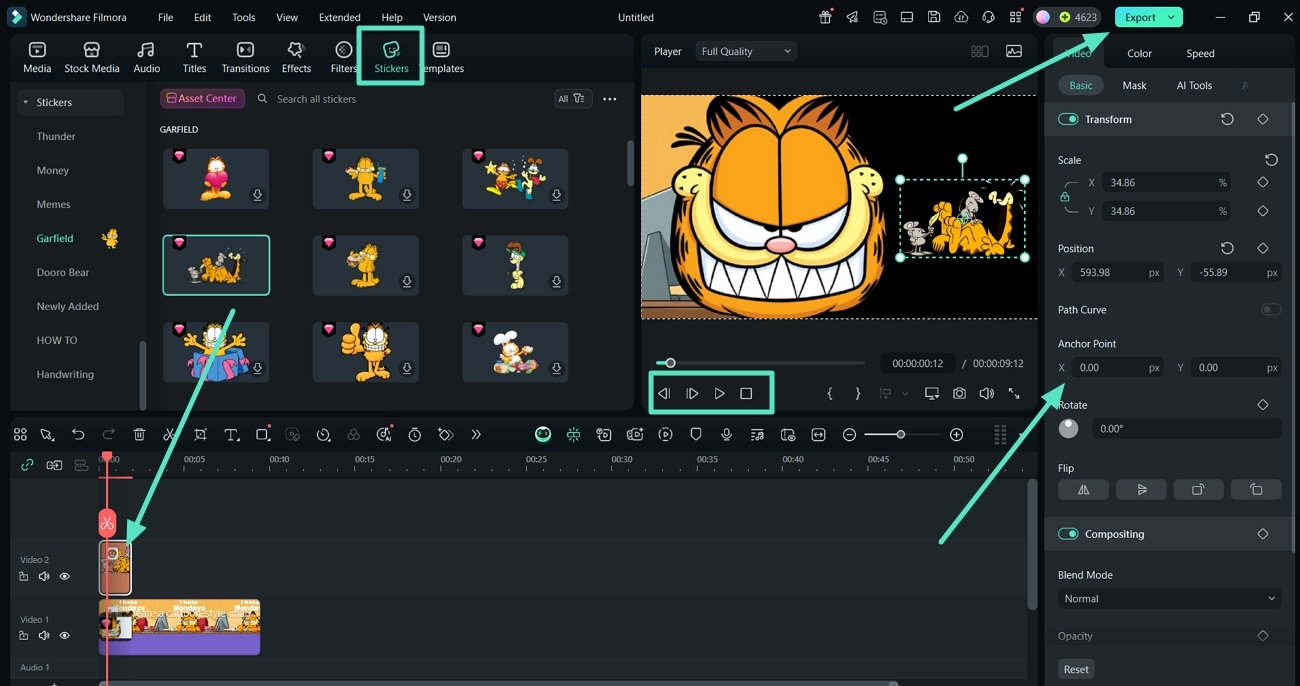Select the Memes sticker category
Viewport: 1300px width, 686px height.
54,204
